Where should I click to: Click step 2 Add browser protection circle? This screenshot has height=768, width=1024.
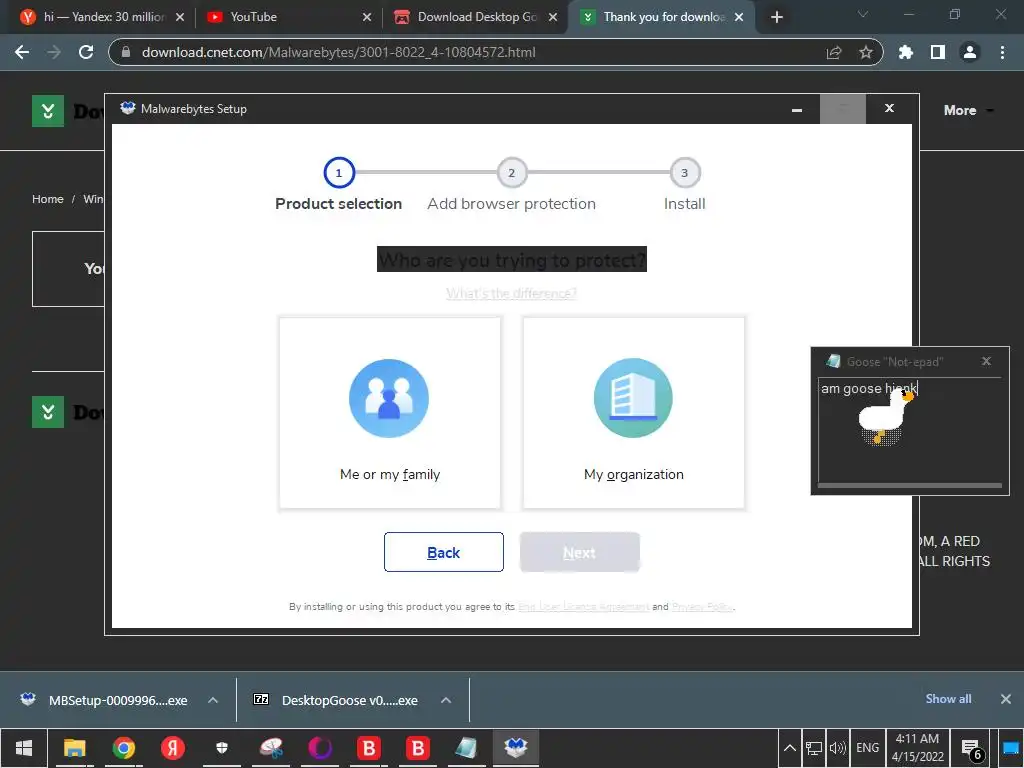[512, 173]
